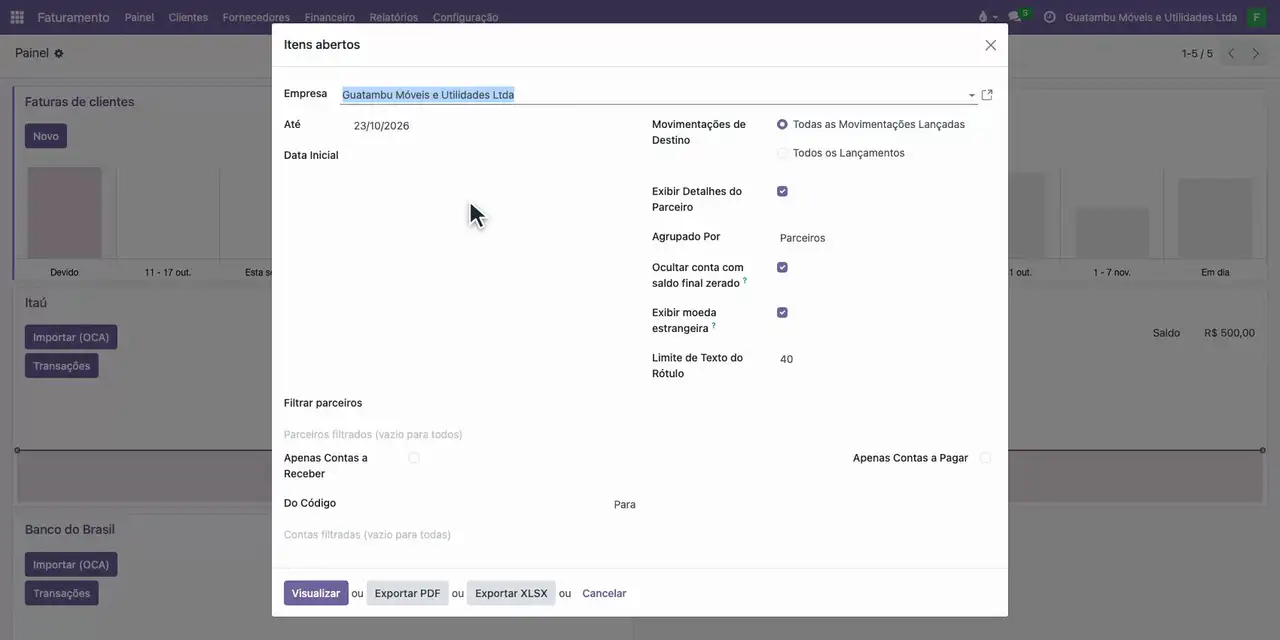The image size is (1280, 640).
Task: Open the apps grid menu icon
Action: click(17, 17)
